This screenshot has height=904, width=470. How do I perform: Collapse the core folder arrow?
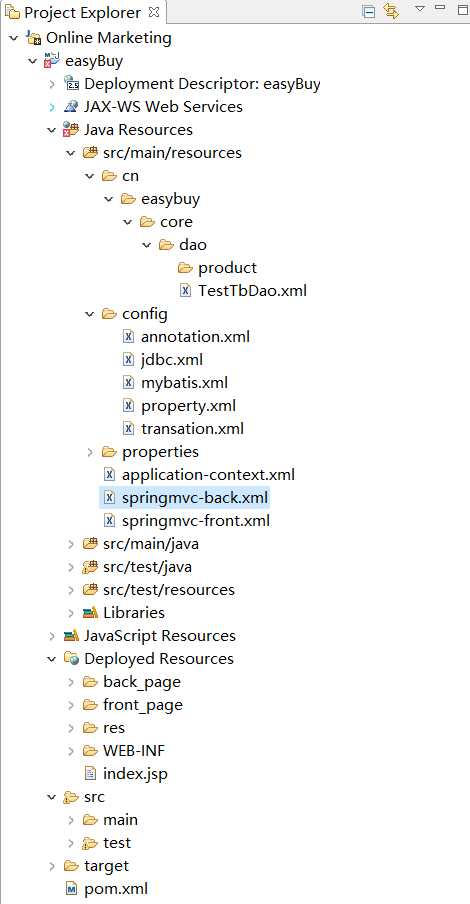tap(128, 222)
